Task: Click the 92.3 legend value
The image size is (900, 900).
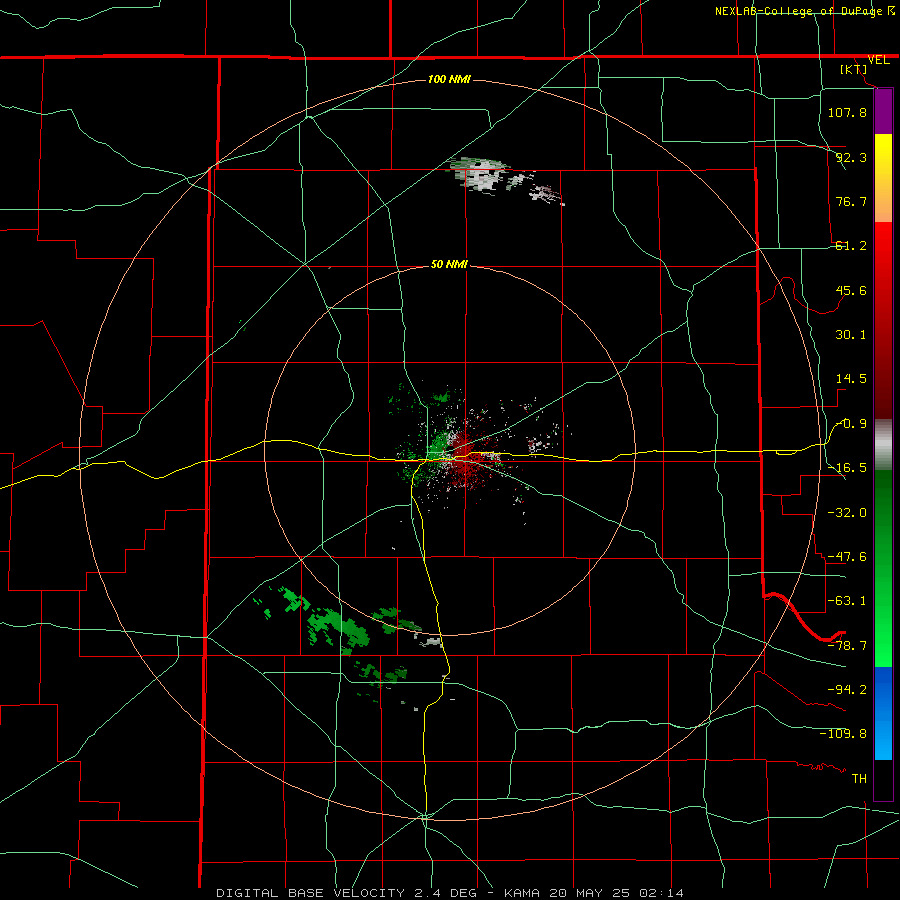Action: coord(851,157)
